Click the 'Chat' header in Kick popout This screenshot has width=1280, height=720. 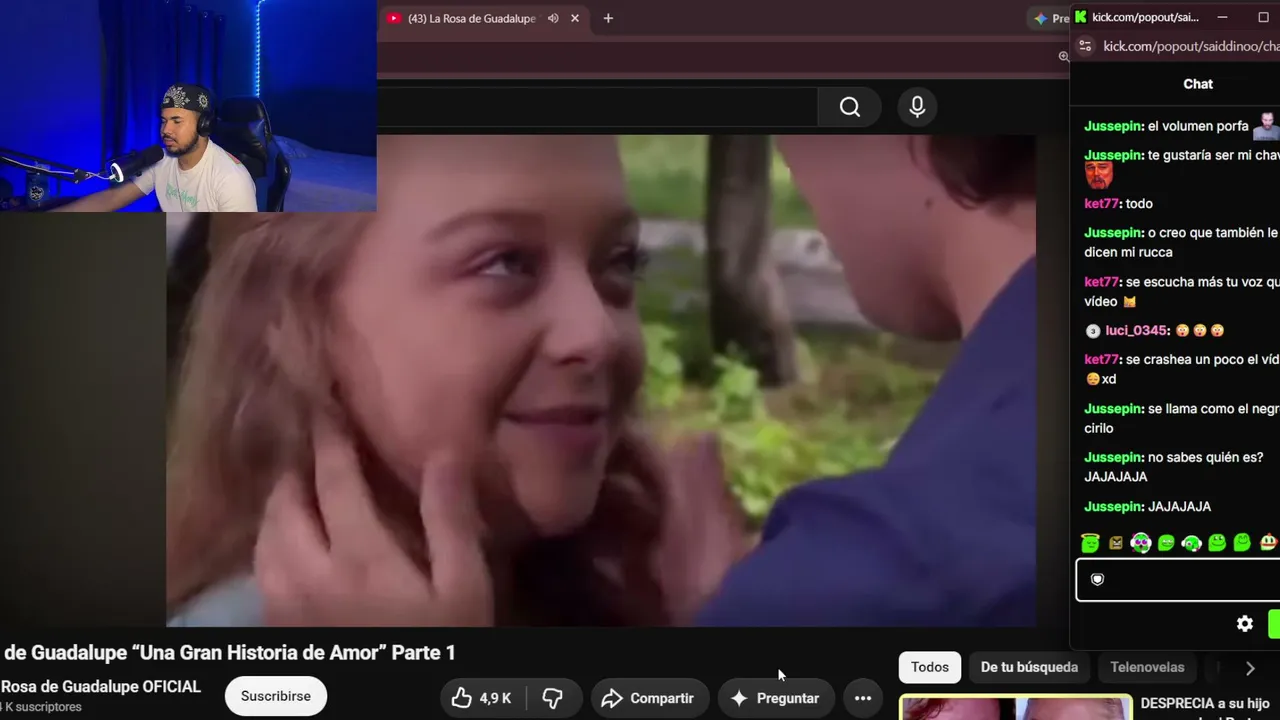coord(1198,84)
